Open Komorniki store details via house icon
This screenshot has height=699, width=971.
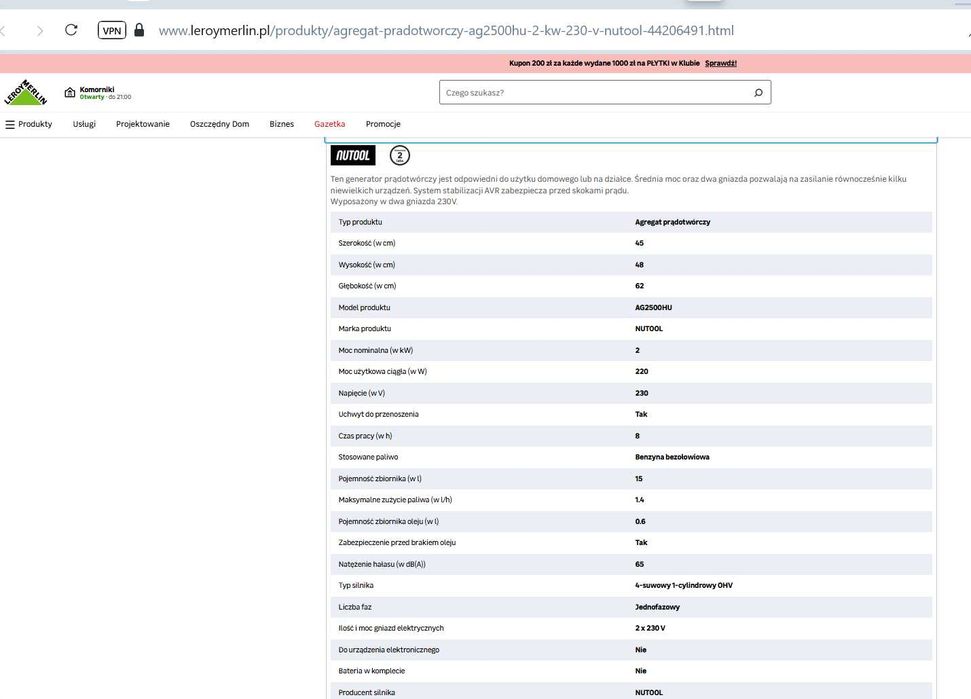pyautogui.click(x=70, y=92)
